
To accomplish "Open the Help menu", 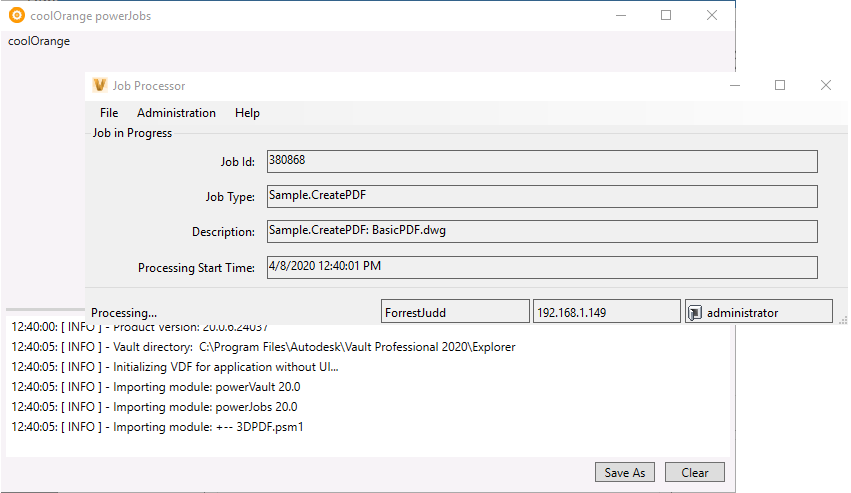I will [x=247, y=113].
